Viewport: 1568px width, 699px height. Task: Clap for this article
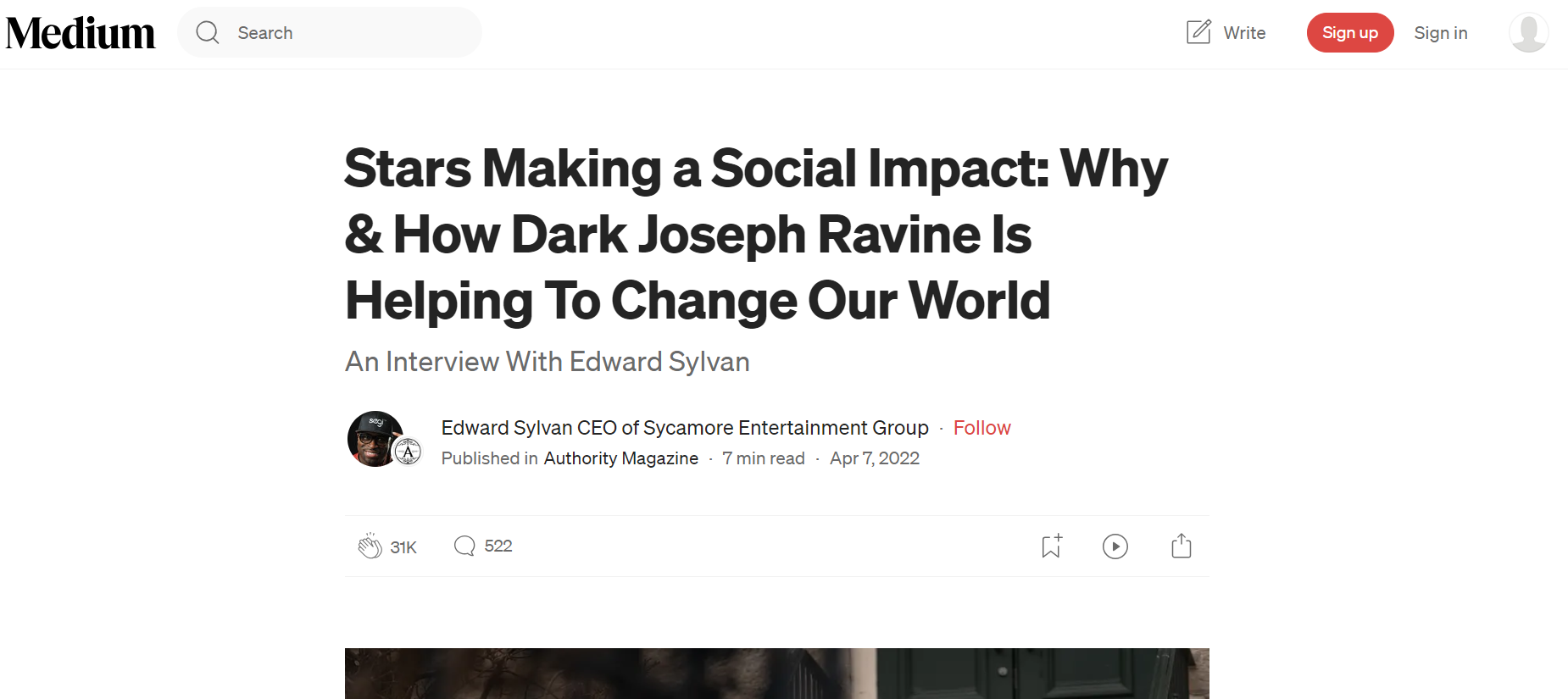coord(370,546)
